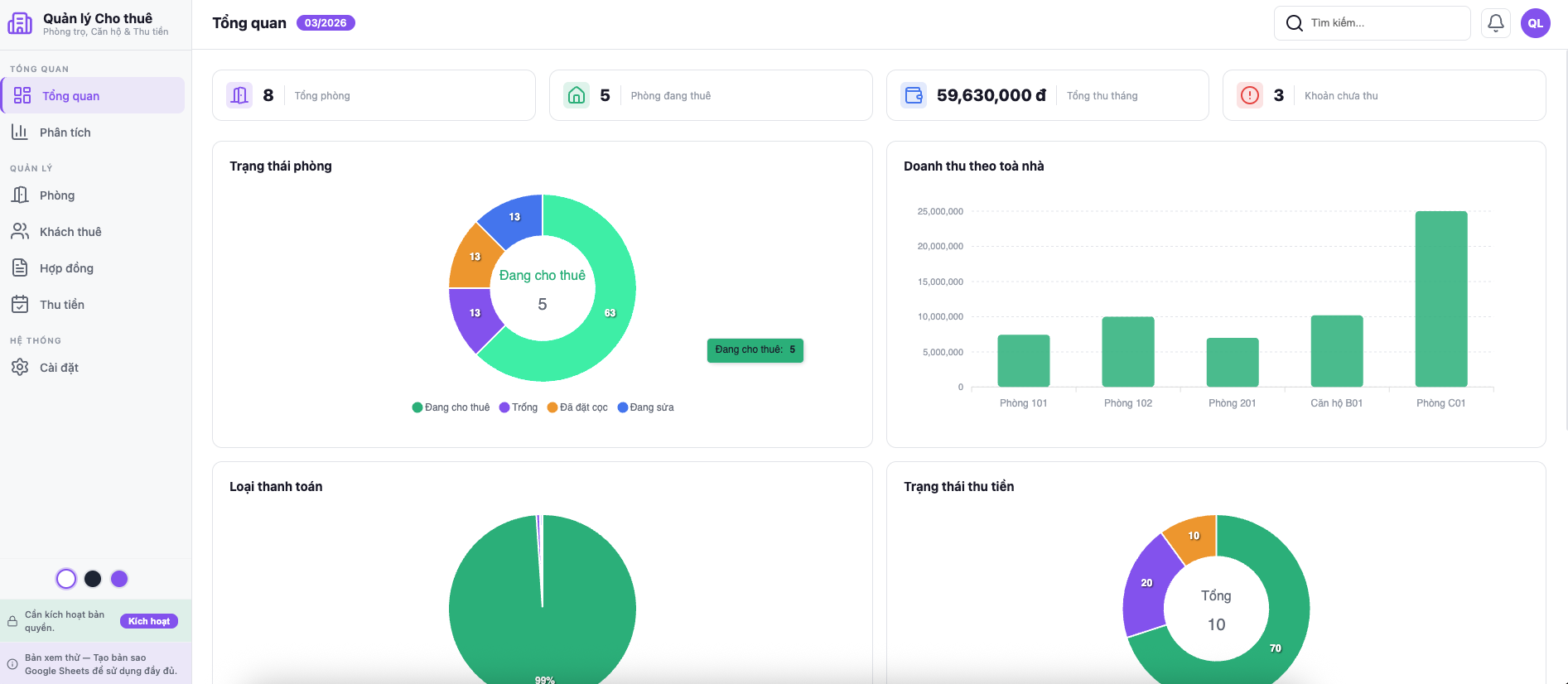Select the dark theme color swatch
The height and width of the screenshot is (684, 1568).
point(93,579)
